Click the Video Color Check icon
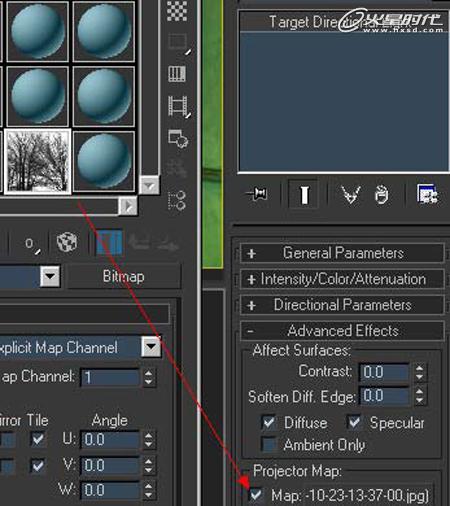 pyautogui.click(x=177, y=74)
